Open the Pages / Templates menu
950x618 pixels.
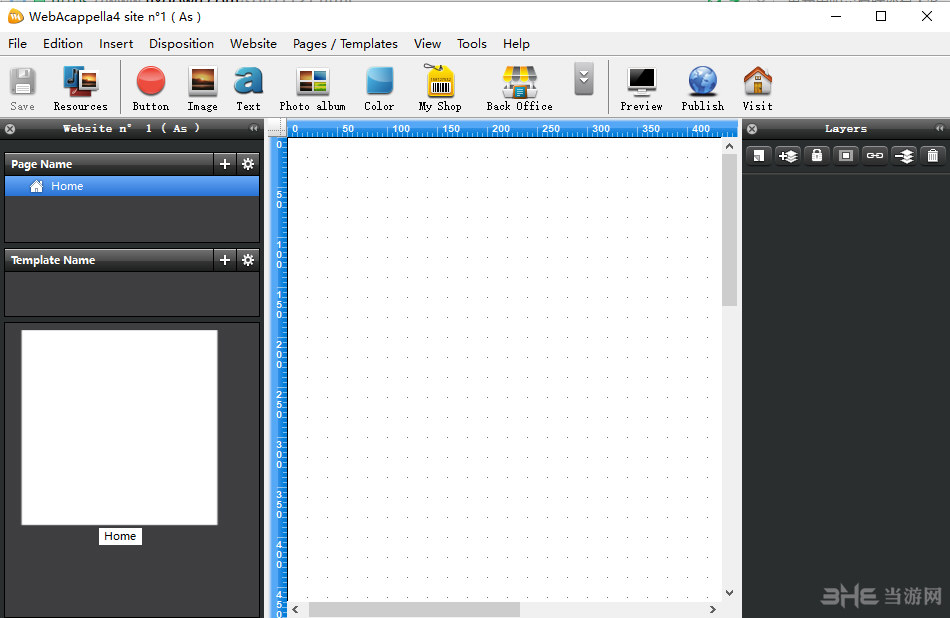pyautogui.click(x=345, y=44)
